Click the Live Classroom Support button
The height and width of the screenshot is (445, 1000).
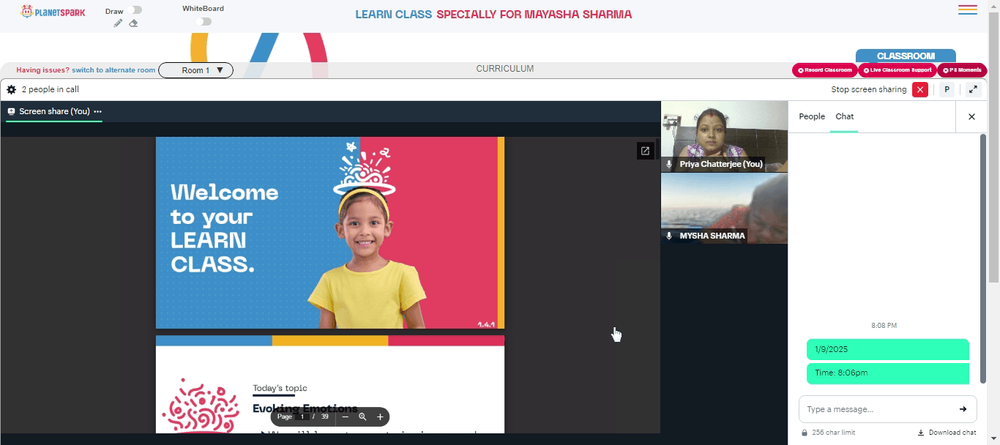[x=897, y=70]
